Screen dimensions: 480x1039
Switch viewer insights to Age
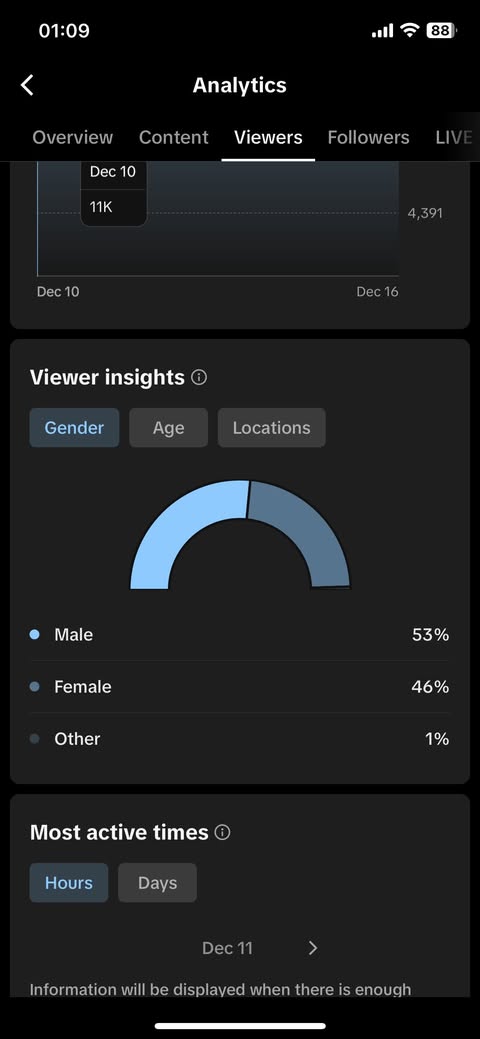tap(168, 427)
